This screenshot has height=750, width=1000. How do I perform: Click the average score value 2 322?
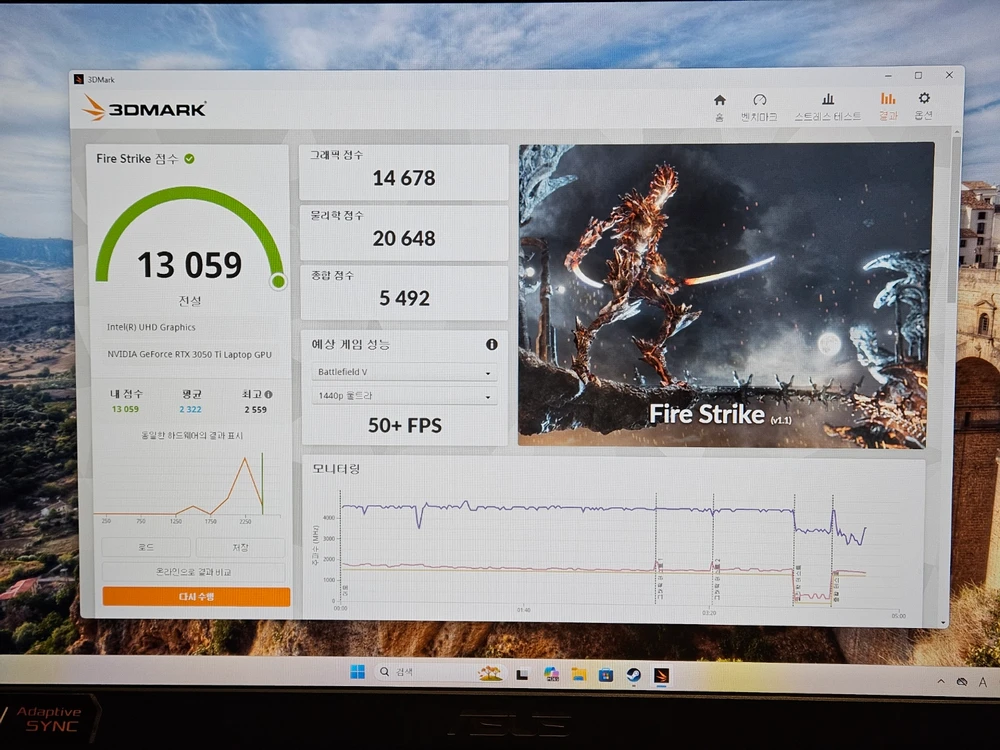tap(190, 409)
